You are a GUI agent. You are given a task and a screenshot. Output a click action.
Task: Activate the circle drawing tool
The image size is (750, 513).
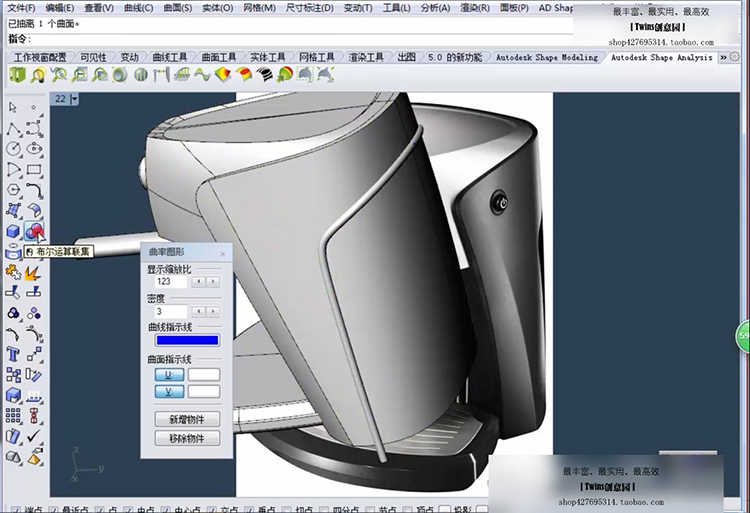point(13,149)
